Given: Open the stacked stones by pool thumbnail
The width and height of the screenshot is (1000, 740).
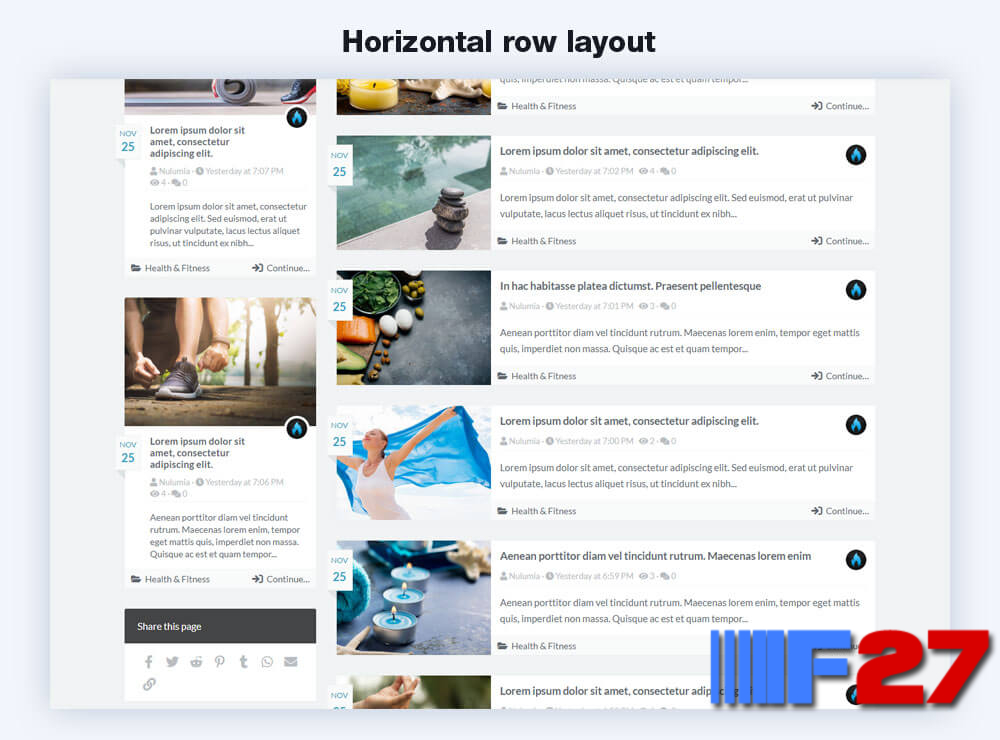Looking at the screenshot, I should [414, 193].
